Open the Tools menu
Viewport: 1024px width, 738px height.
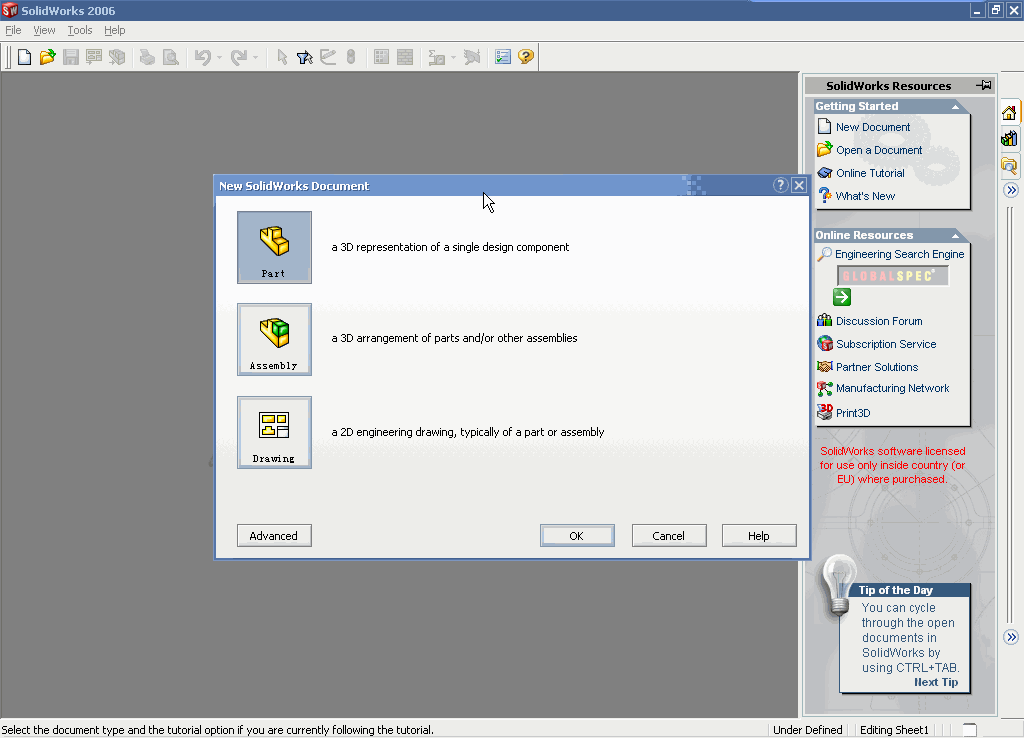pyautogui.click(x=80, y=30)
